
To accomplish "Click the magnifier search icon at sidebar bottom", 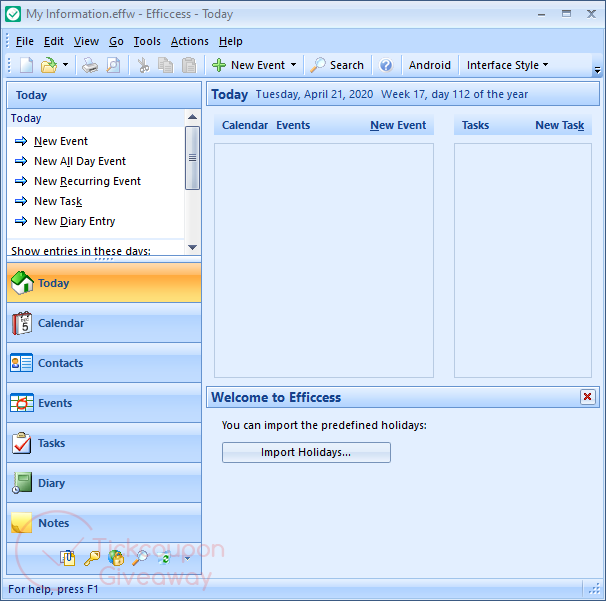I will pyautogui.click(x=140, y=558).
